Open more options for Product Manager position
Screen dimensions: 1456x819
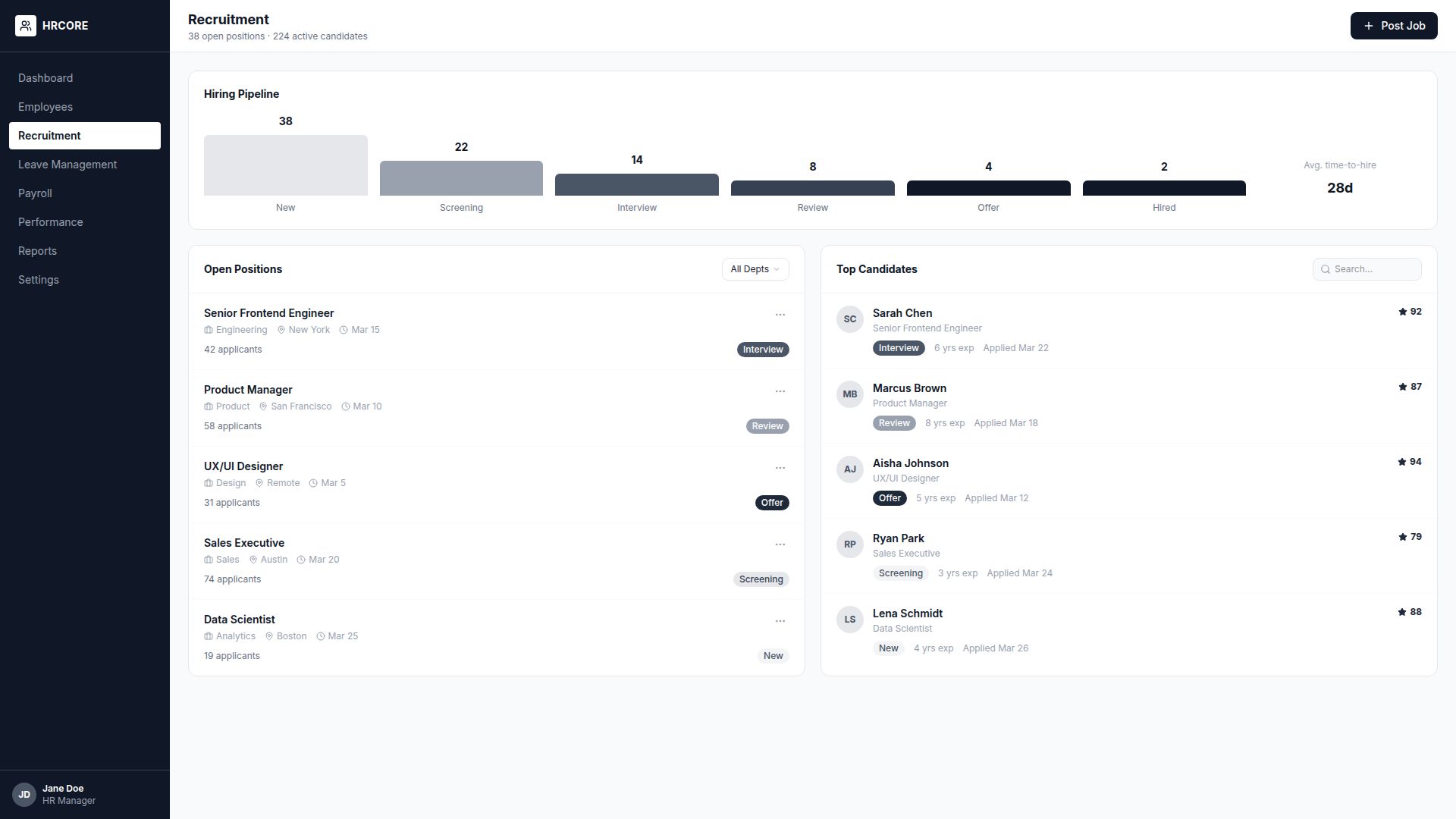780,391
